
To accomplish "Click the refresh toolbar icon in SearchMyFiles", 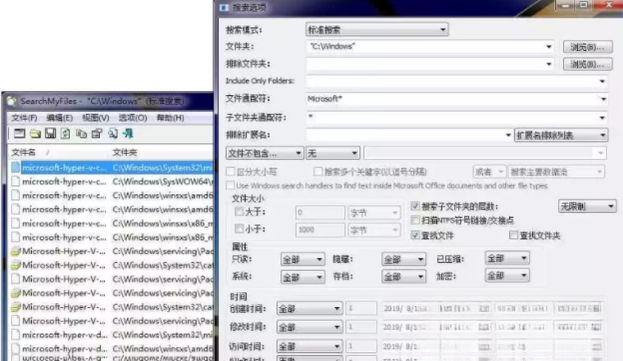I will tap(66, 134).
